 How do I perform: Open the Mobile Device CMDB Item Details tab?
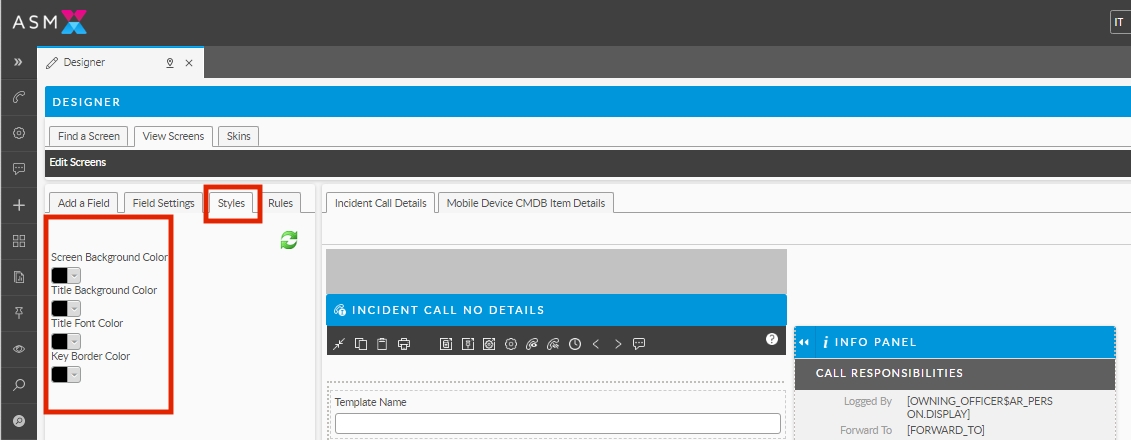[525, 203]
